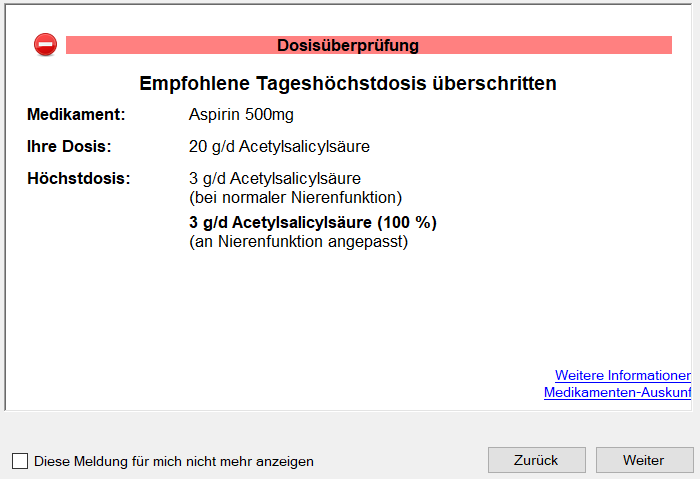This screenshot has height=479, width=700.
Task: Click the 'Diese Meldung für mich' checkbox label
Action: tap(174, 461)
